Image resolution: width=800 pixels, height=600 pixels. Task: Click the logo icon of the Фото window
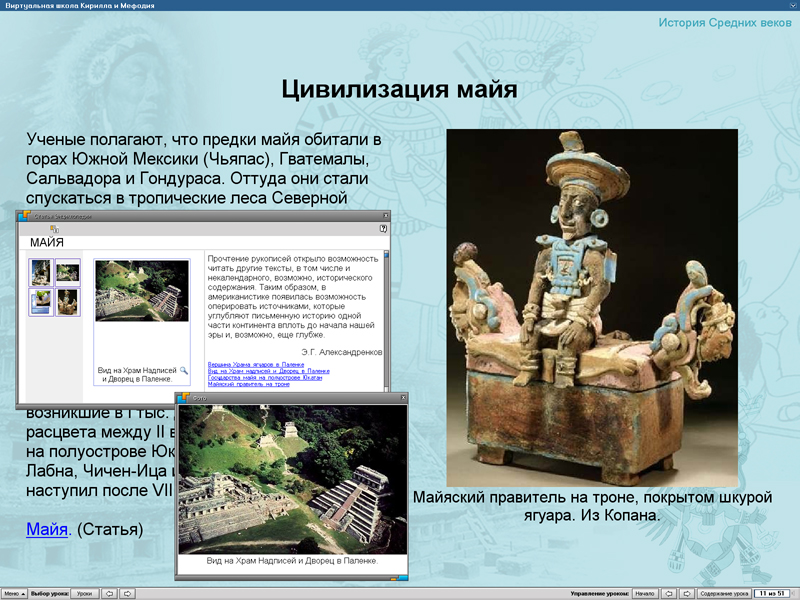pos(183,397)
